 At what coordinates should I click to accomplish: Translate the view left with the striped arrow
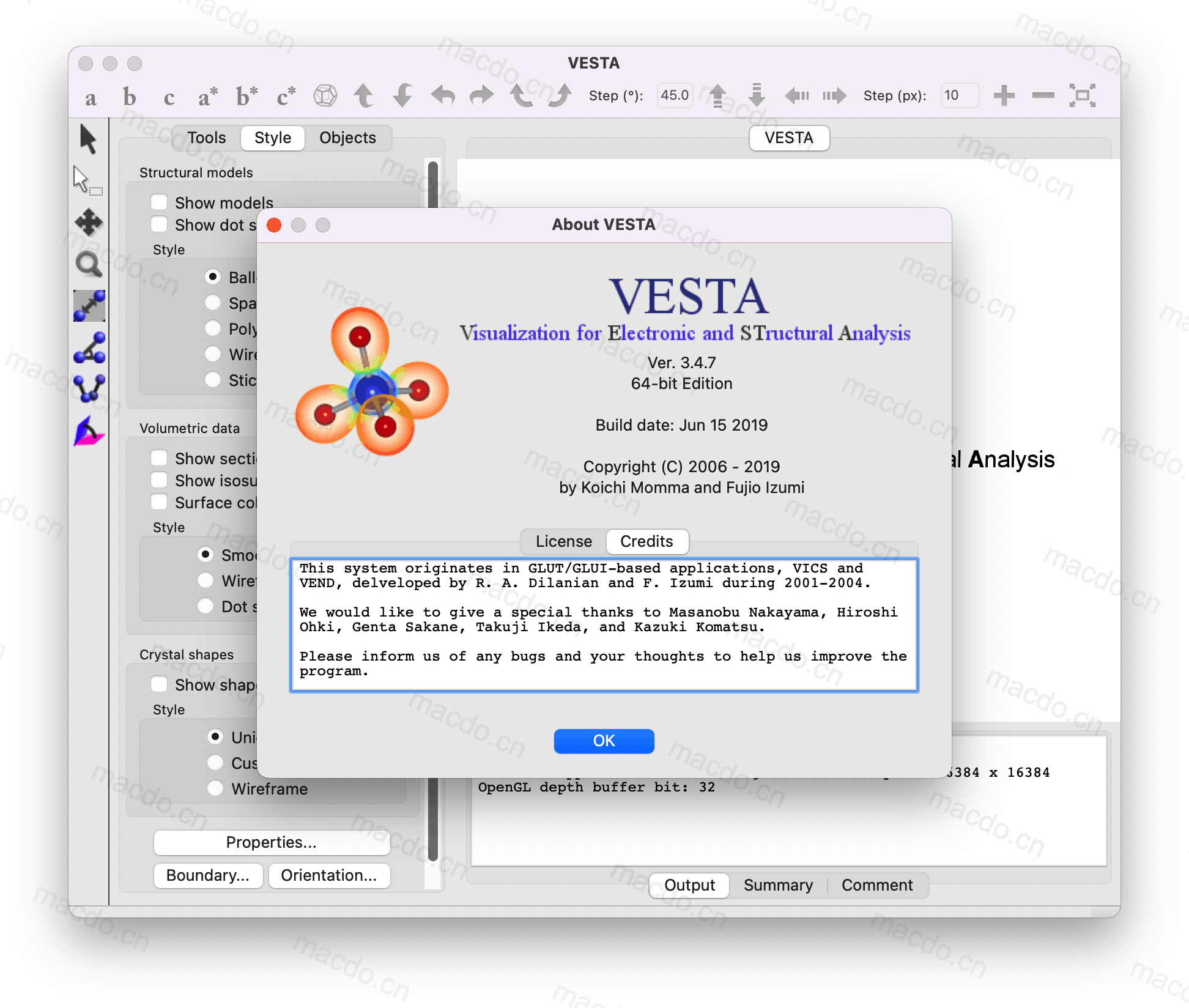pos(797,95)
